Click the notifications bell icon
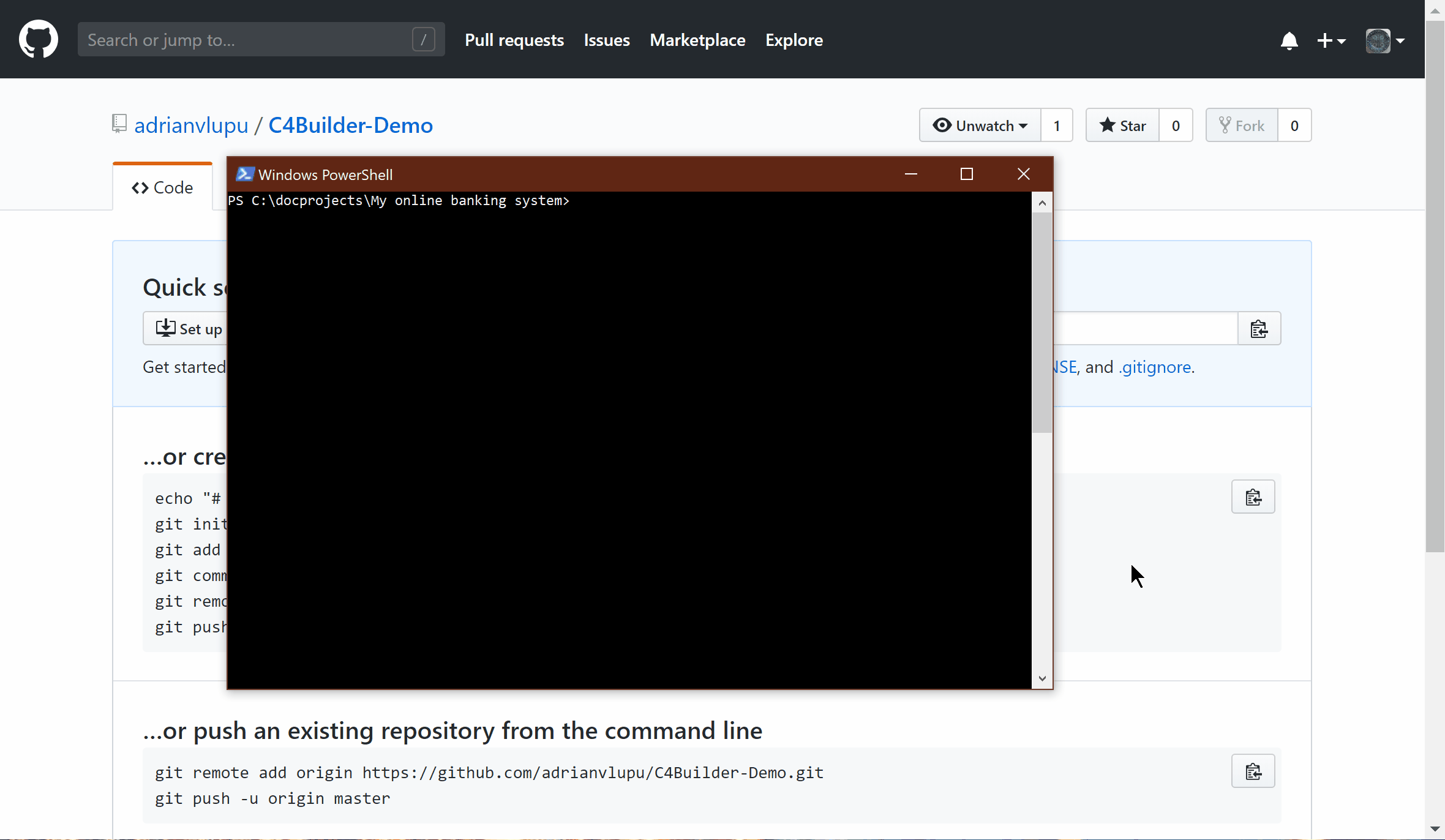The image size is (1445, 840). point(1288,40)
